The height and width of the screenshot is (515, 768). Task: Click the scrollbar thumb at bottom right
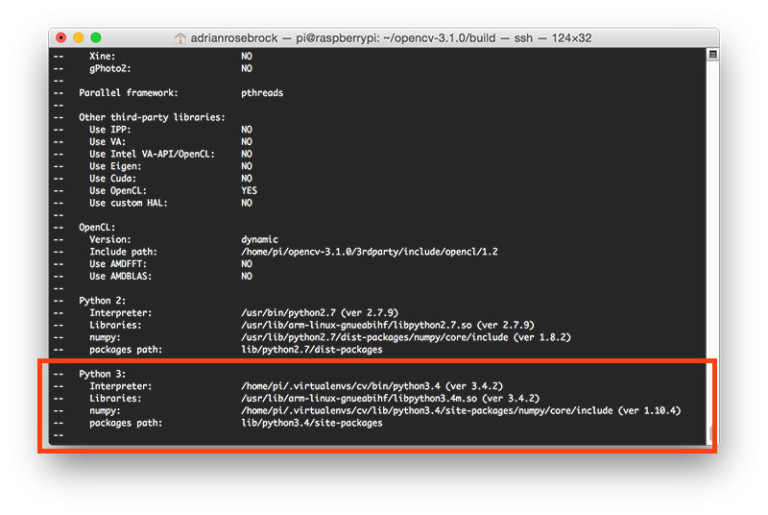[712, 434]
